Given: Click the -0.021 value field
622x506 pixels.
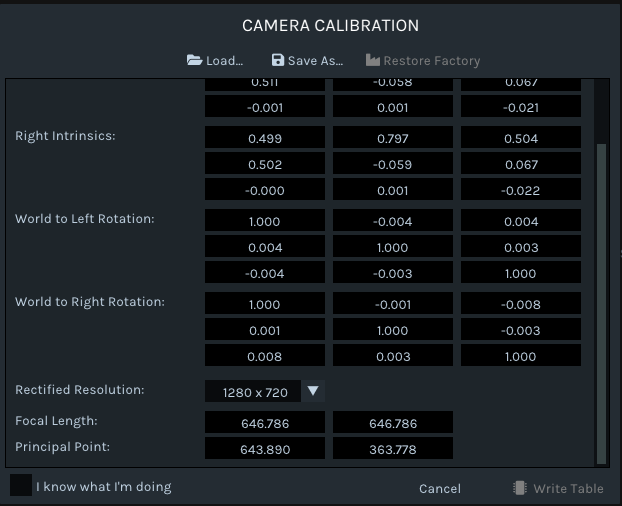Looking at the screenshot, I should pyautogui.click(x=521, y=106).
